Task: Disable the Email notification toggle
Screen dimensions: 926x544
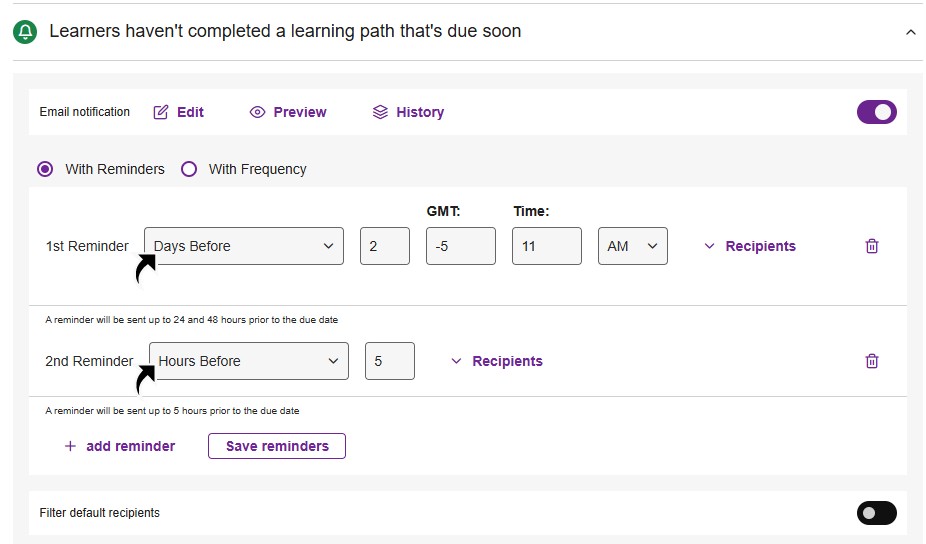Action: (x=876, y=112)
